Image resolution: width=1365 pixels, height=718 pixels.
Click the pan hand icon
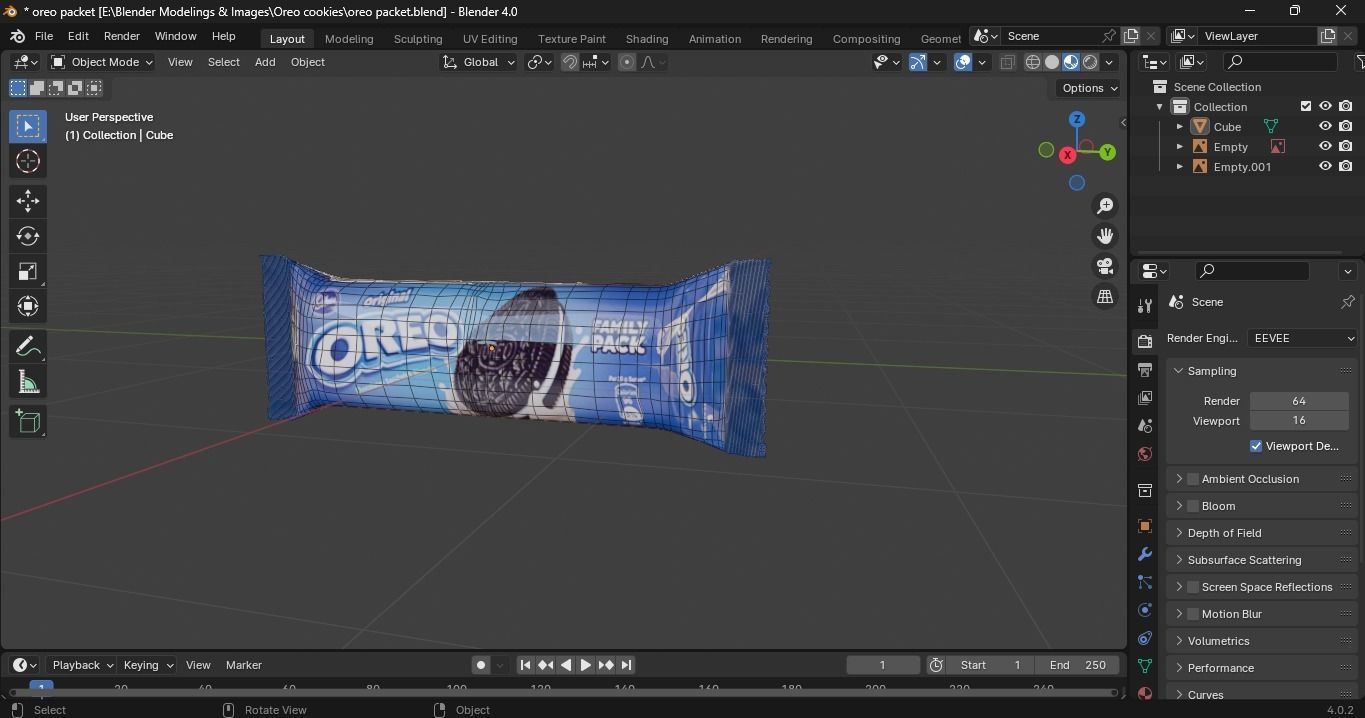[1105, 236]
